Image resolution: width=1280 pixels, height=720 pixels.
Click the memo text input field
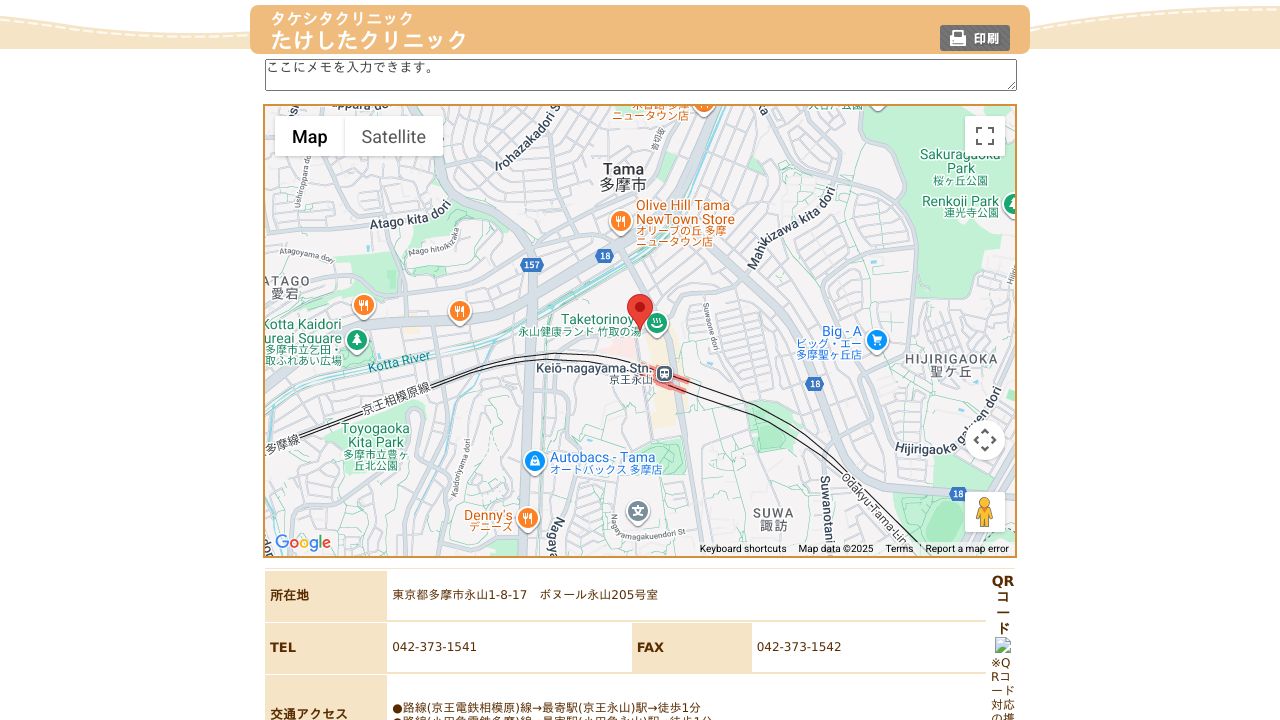[x=639, y=74]
